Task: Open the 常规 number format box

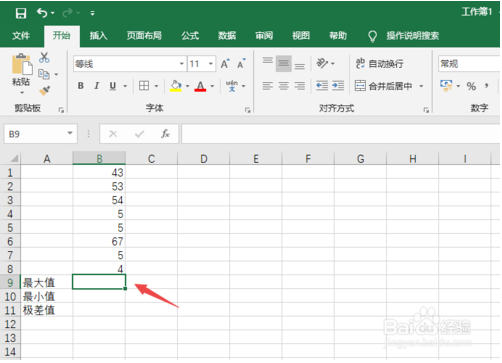Action: pyautogui.click(x=469, y=63)
